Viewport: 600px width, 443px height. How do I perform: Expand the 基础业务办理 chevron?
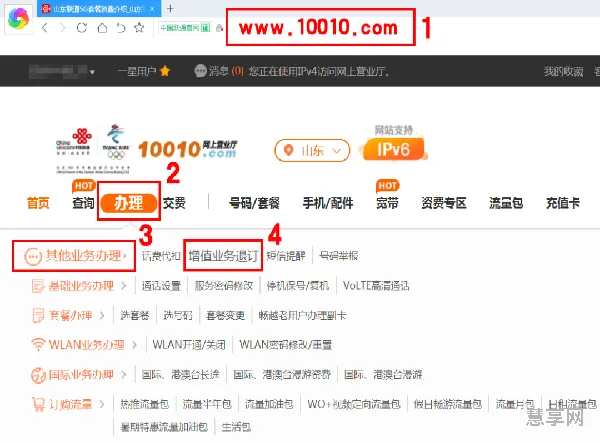point(123,286)
